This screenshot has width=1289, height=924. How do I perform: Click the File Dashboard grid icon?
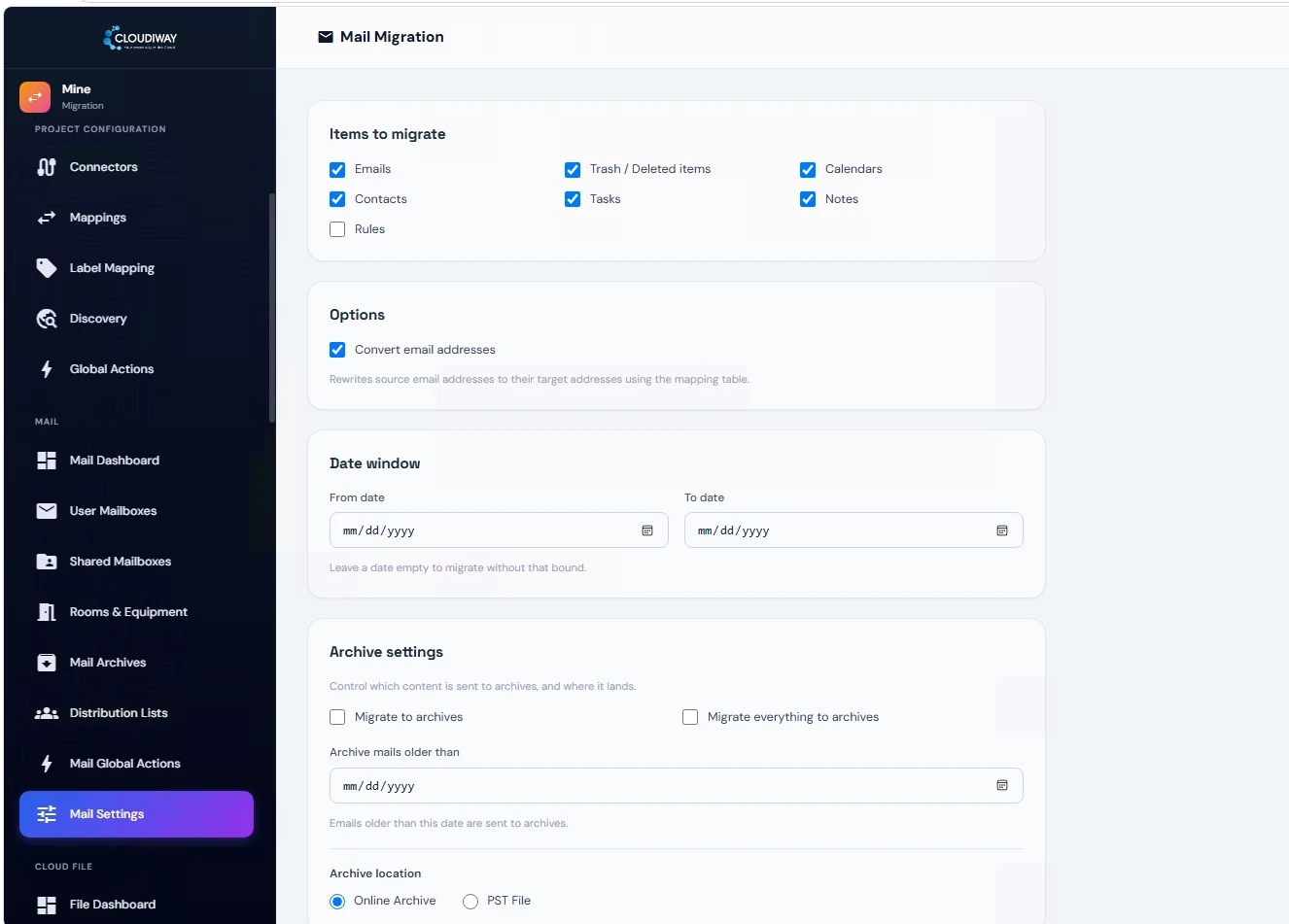click(x=47, y=905)
